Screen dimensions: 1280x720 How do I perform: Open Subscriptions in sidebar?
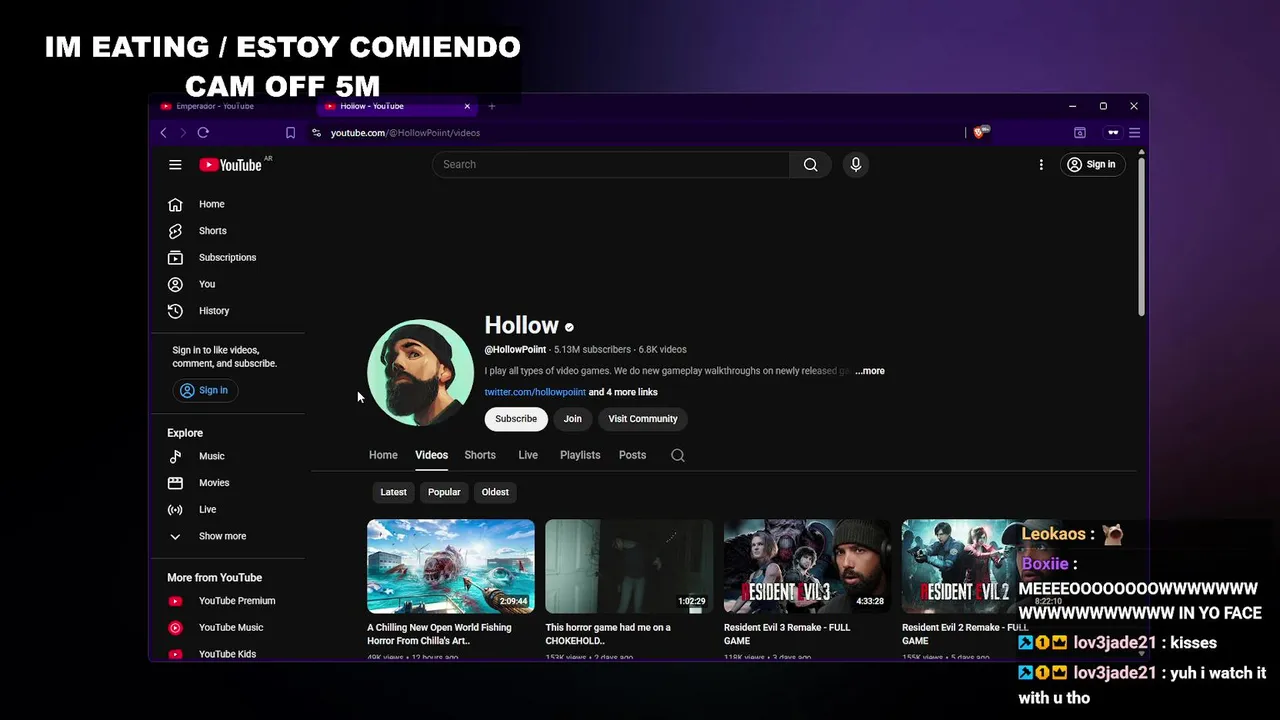point(227,257)
